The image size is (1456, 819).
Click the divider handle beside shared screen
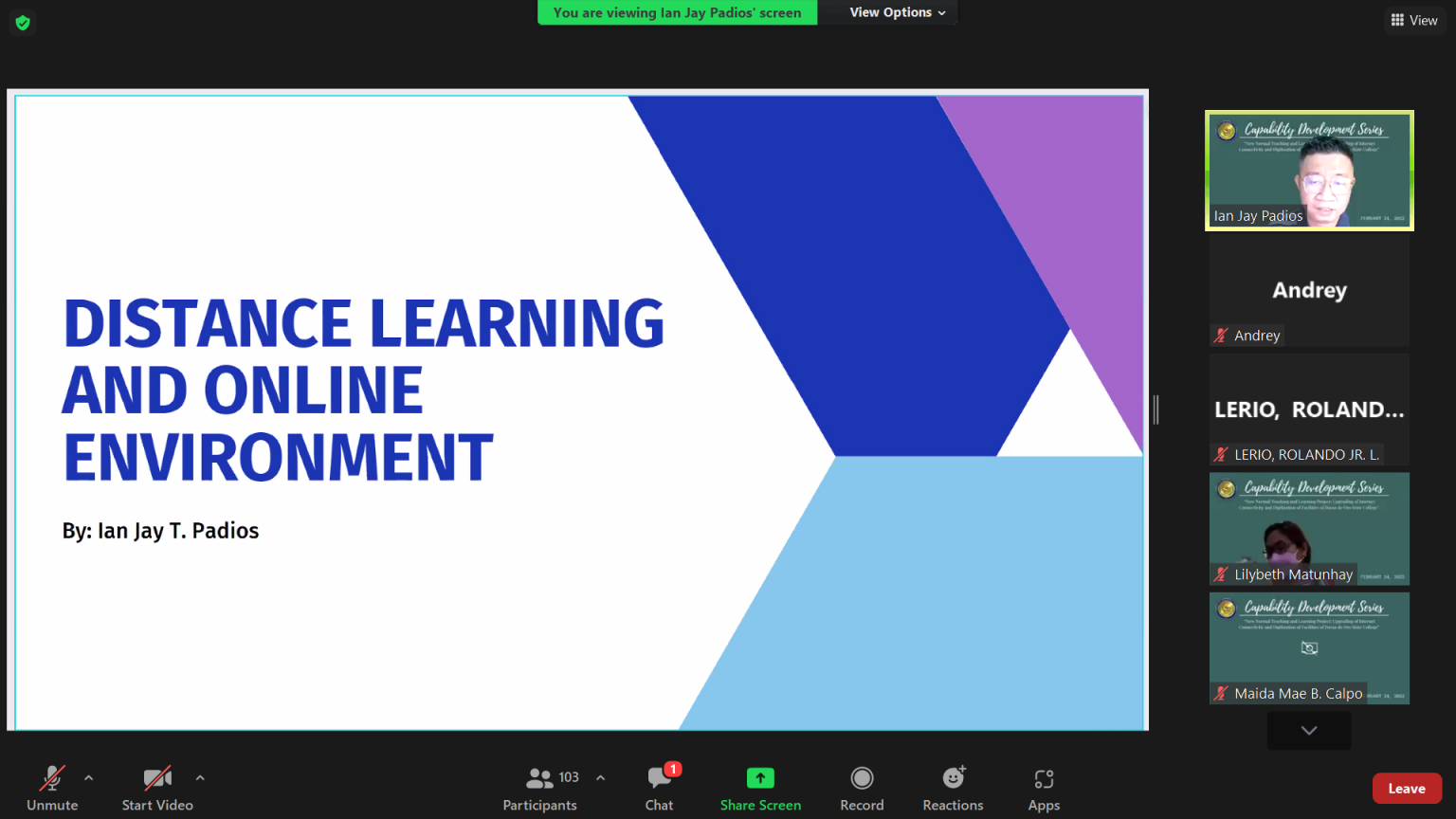(x=1156, y=409)
